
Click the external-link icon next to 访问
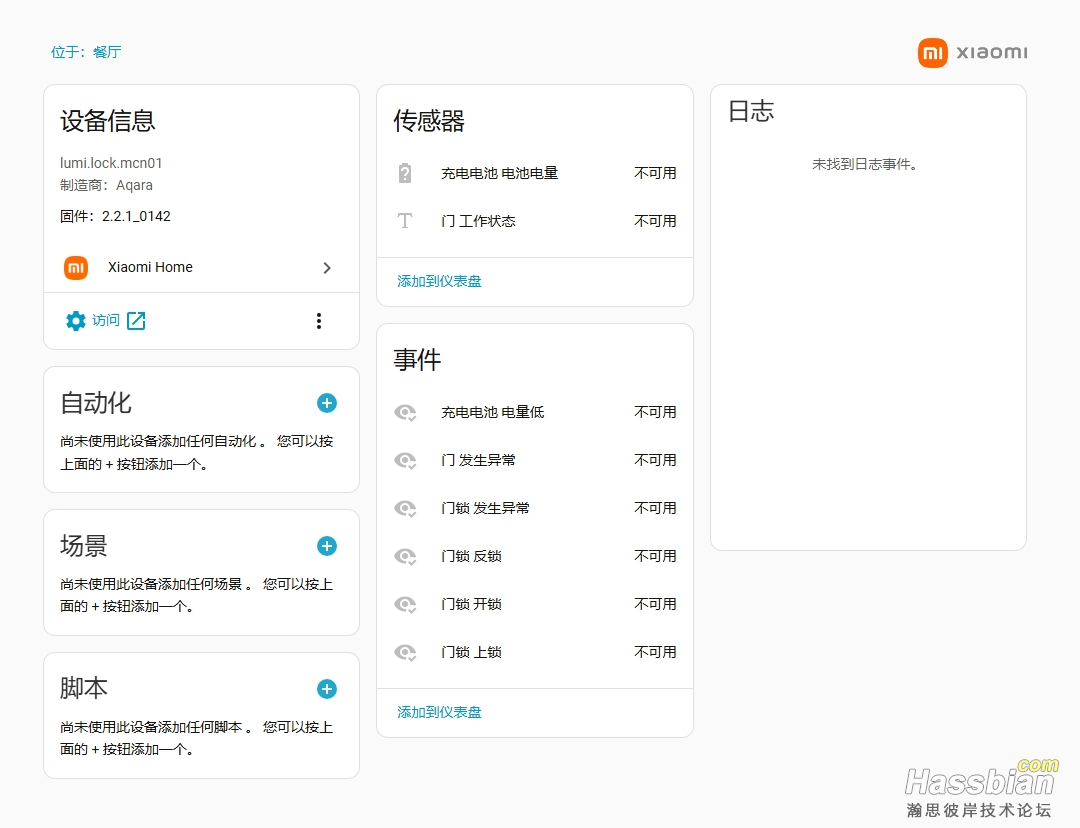136,320
